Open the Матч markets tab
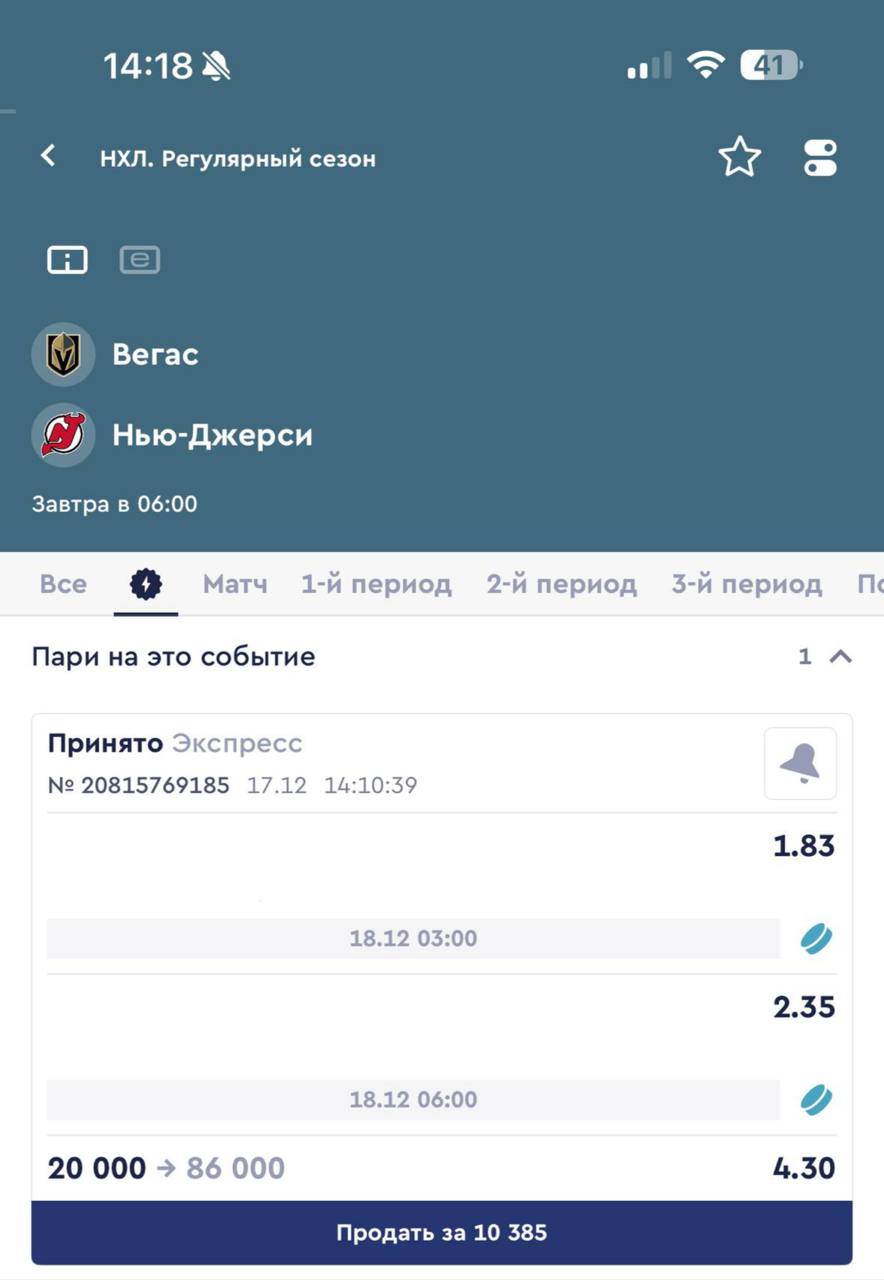 (x=235, y=584)
